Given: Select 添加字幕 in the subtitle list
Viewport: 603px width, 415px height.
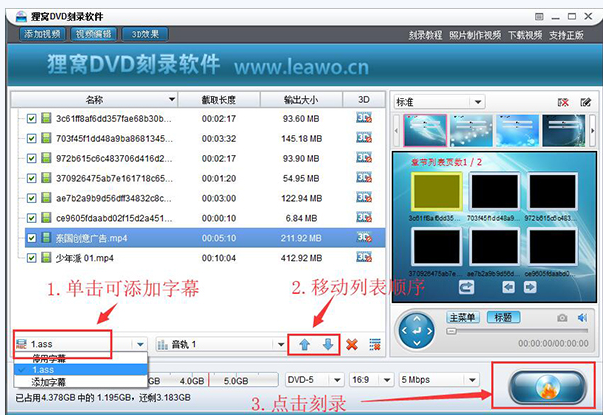Looking at the screenshot, I should pyautogui.click(x=49, y=382).
